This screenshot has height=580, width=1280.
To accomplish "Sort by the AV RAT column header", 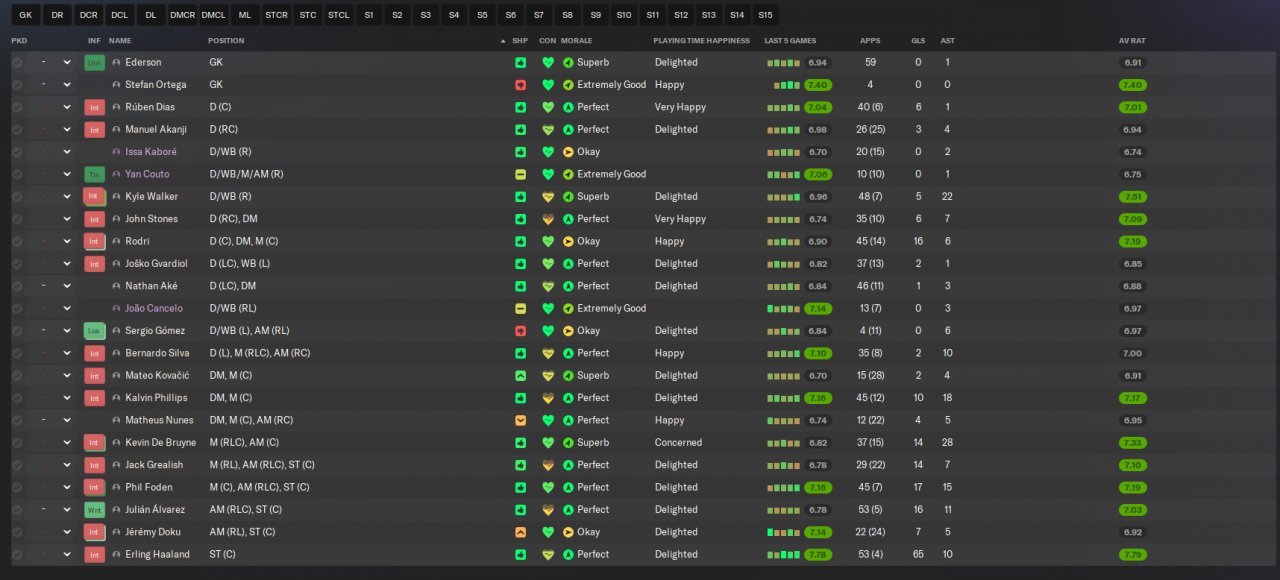I will click(1132, 41).
